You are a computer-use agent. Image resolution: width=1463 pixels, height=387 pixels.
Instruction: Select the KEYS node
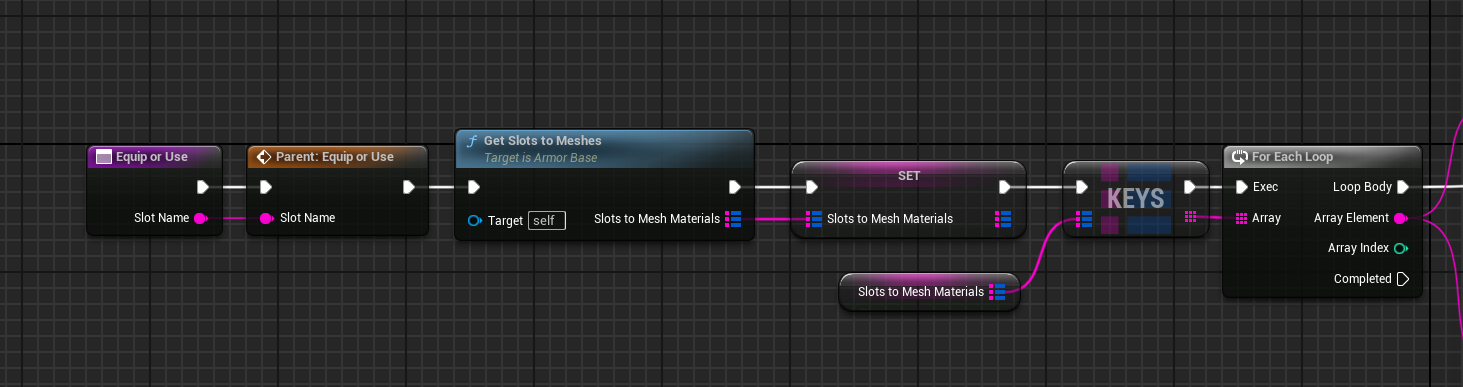1136,199
